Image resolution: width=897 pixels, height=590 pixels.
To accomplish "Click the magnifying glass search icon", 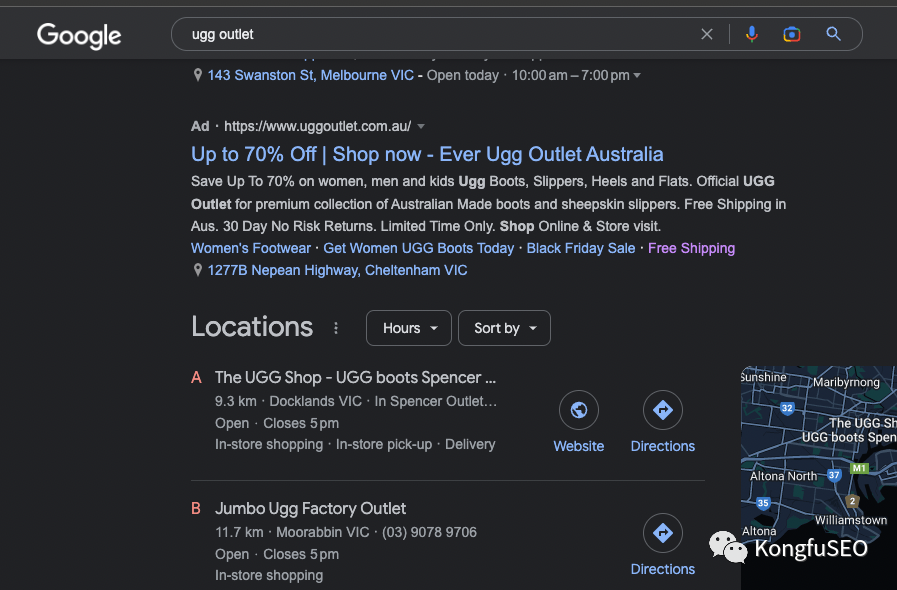I will (x=834, y=34).
